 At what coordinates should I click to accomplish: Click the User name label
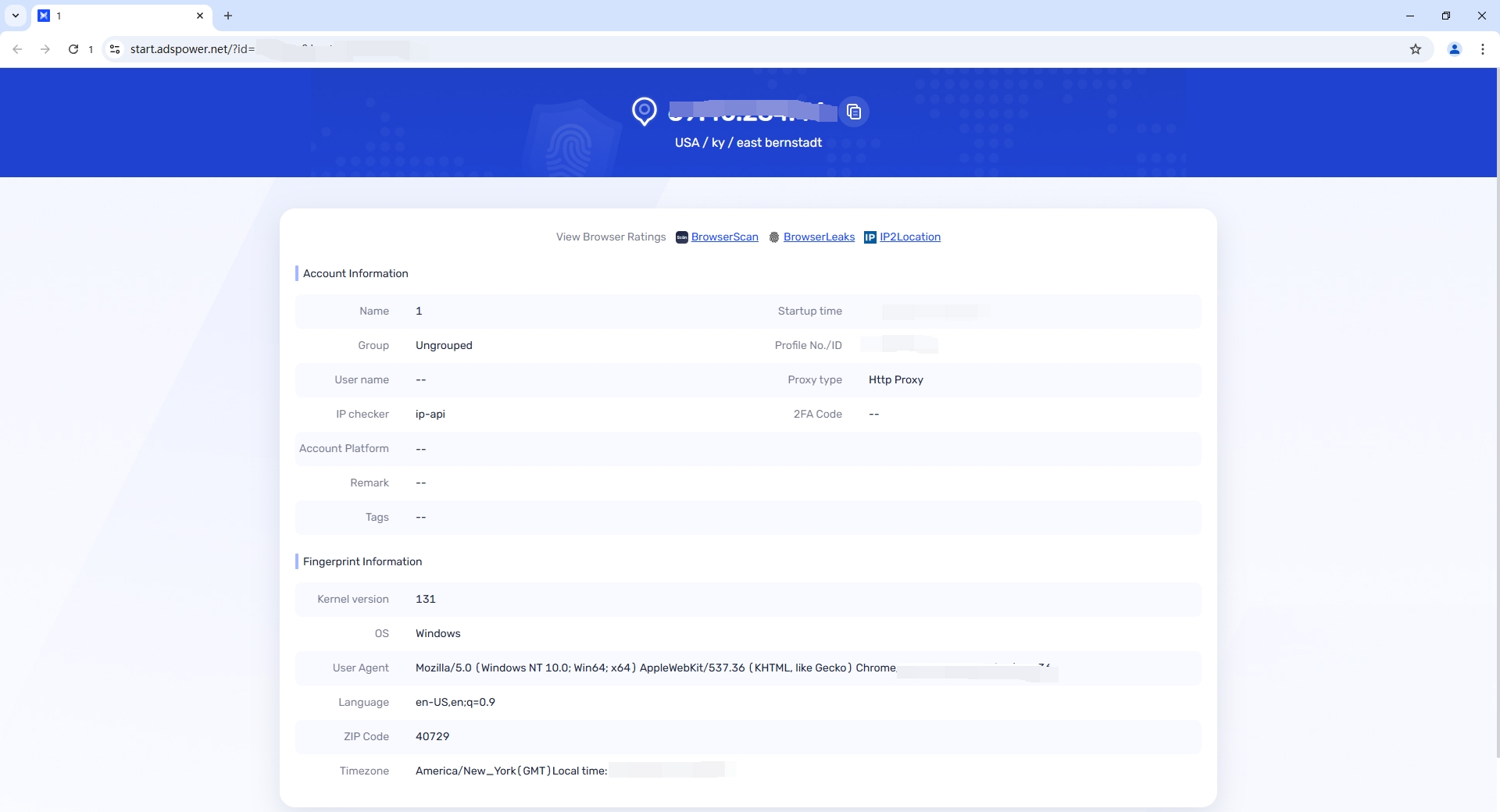tap(362, 380)
